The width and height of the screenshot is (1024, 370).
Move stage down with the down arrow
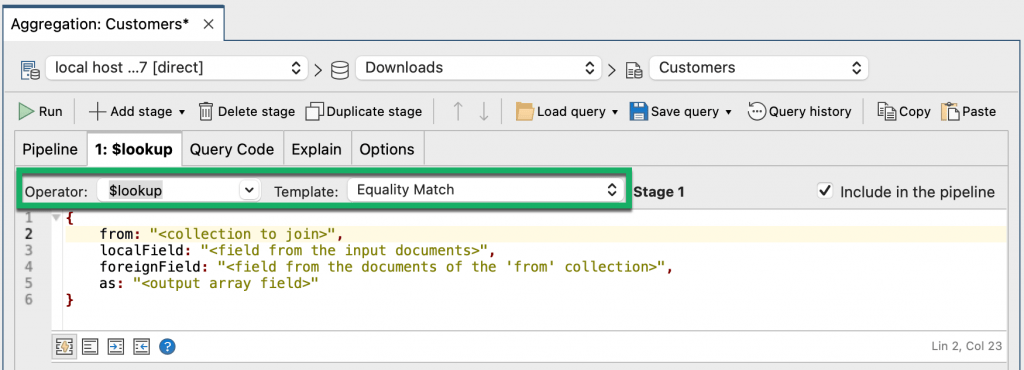484,112
